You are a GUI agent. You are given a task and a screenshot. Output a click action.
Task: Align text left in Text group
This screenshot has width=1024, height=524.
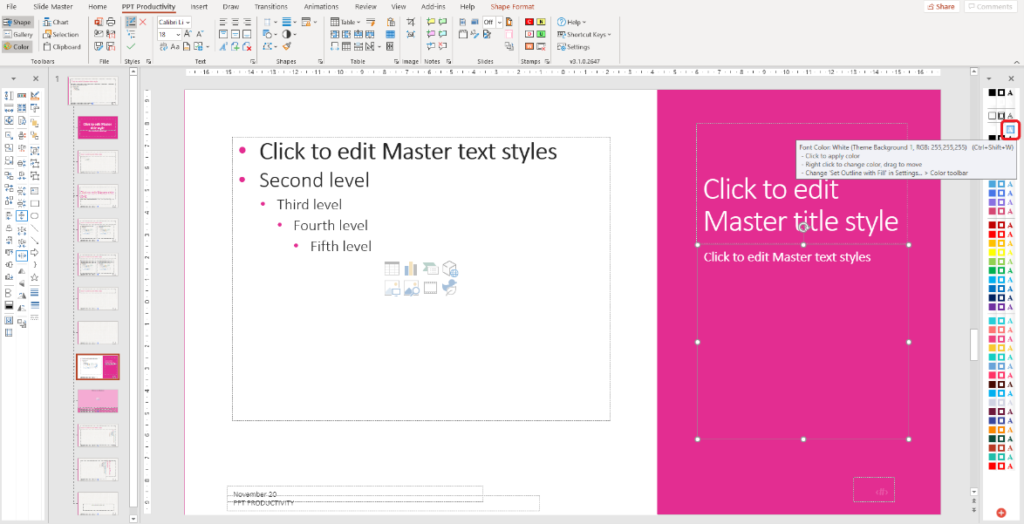click(x=223, y=22)
